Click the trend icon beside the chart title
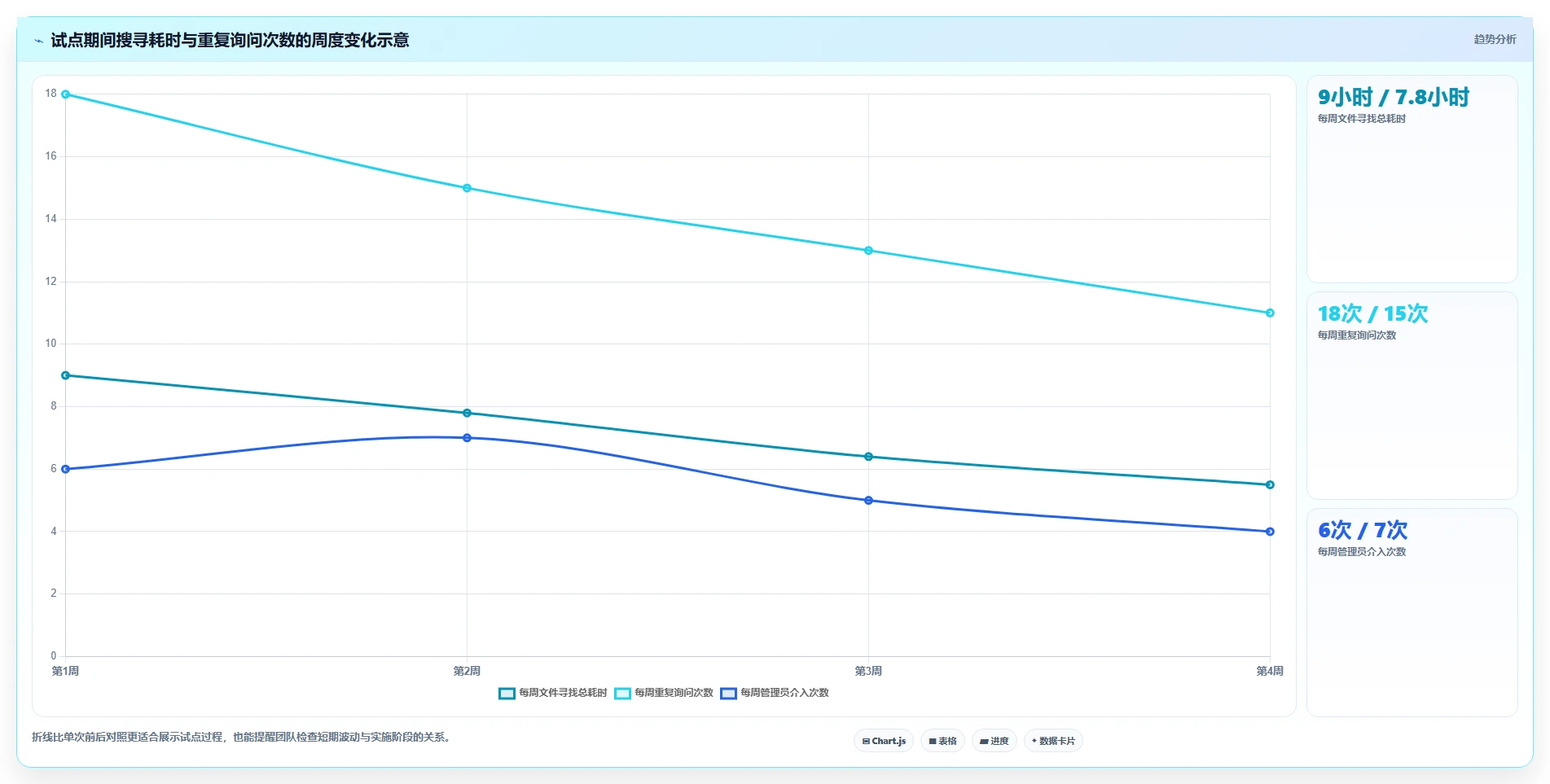 click(x=38, y=41)
